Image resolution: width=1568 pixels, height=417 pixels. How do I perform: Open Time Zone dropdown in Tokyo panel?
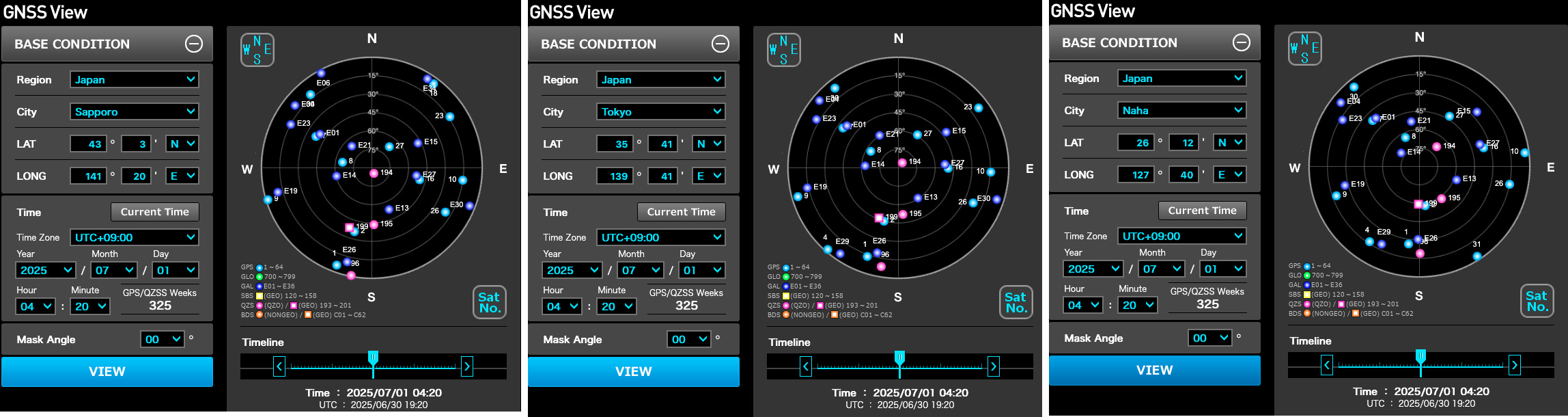[x=661, y=237]
